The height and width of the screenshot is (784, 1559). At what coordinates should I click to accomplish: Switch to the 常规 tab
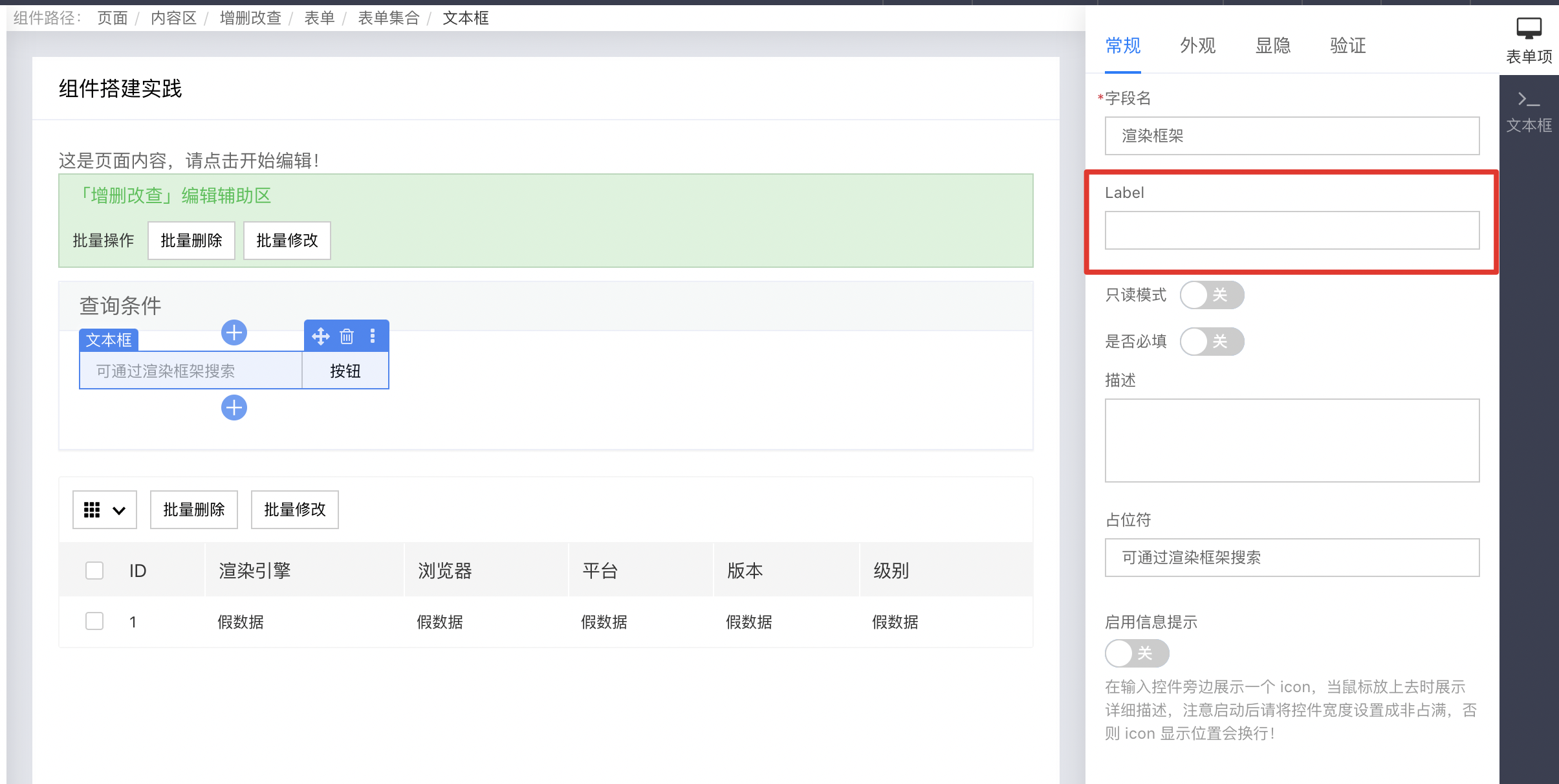pyautogui.click(x=1123, y=45)
